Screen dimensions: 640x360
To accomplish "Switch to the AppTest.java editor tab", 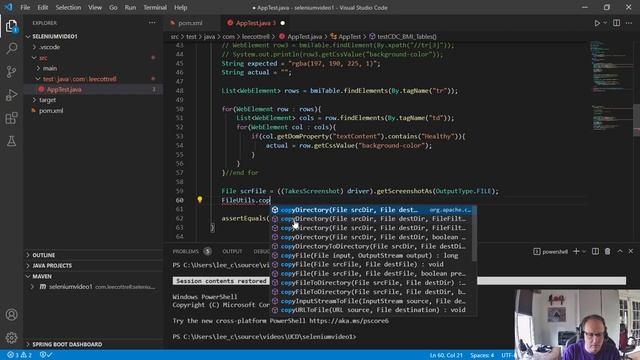I will (x=256, y=23).
